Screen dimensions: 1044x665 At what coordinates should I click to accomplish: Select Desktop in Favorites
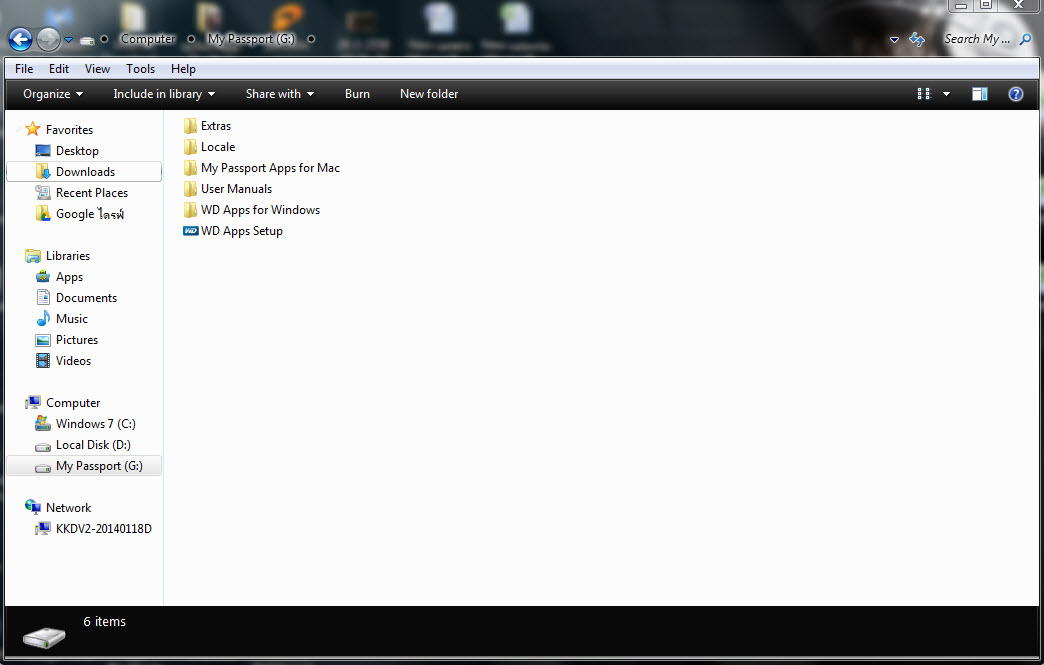[x=77, y=150]
